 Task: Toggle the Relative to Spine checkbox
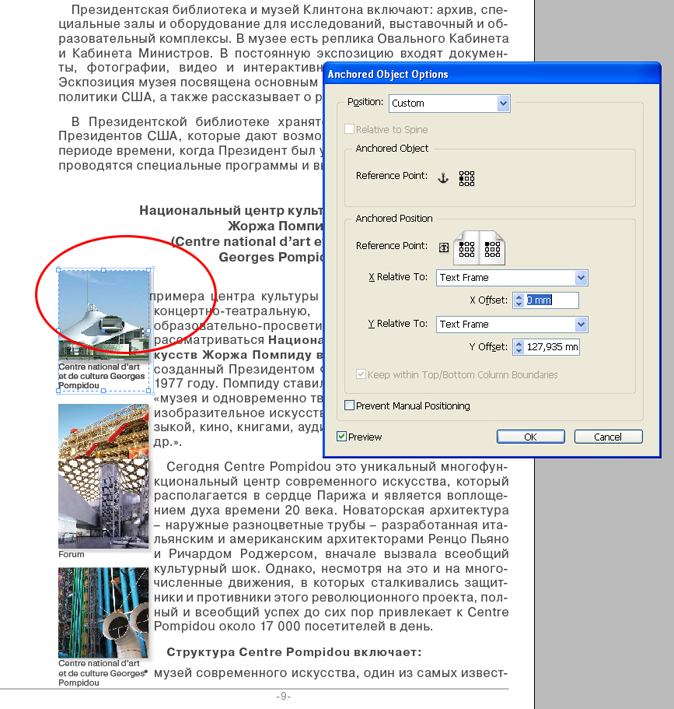tap(349, 129)
